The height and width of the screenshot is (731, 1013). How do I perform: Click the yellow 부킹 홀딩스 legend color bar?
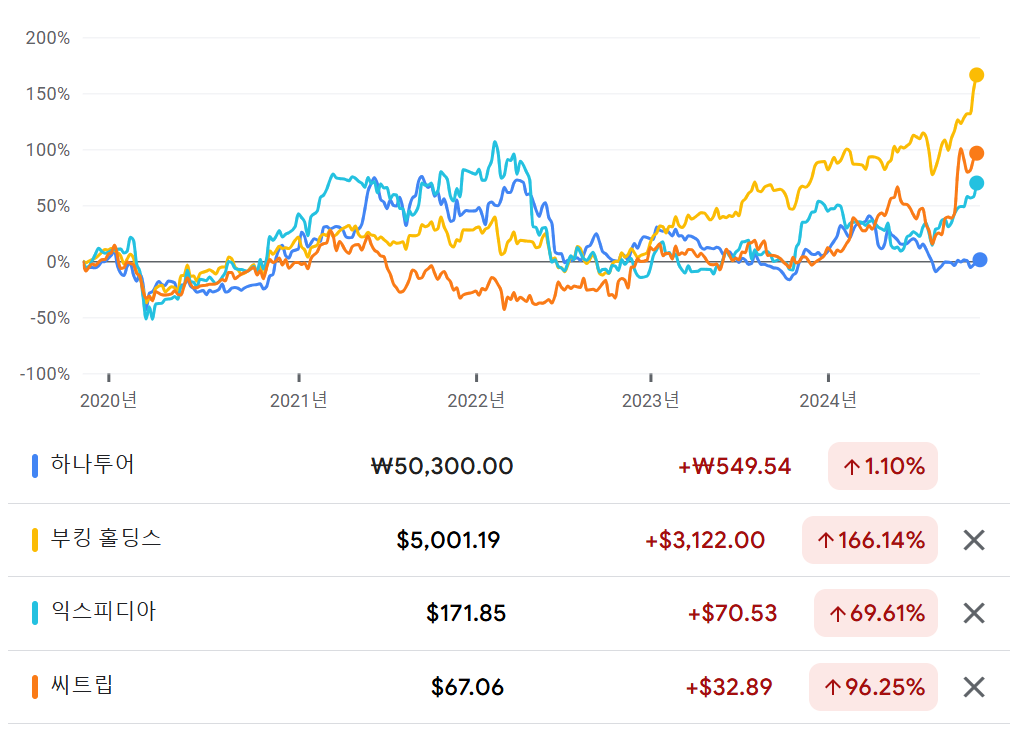pos(35,540)
